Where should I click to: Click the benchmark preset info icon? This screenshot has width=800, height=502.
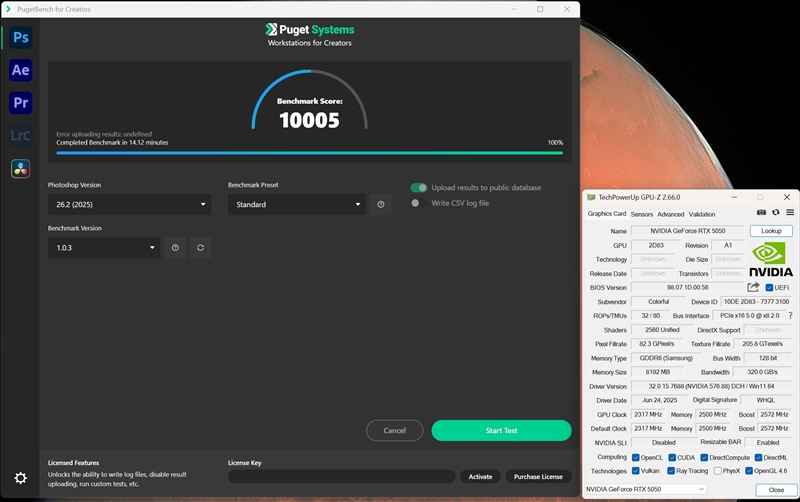pyautogui.click(x=381, y=204)
